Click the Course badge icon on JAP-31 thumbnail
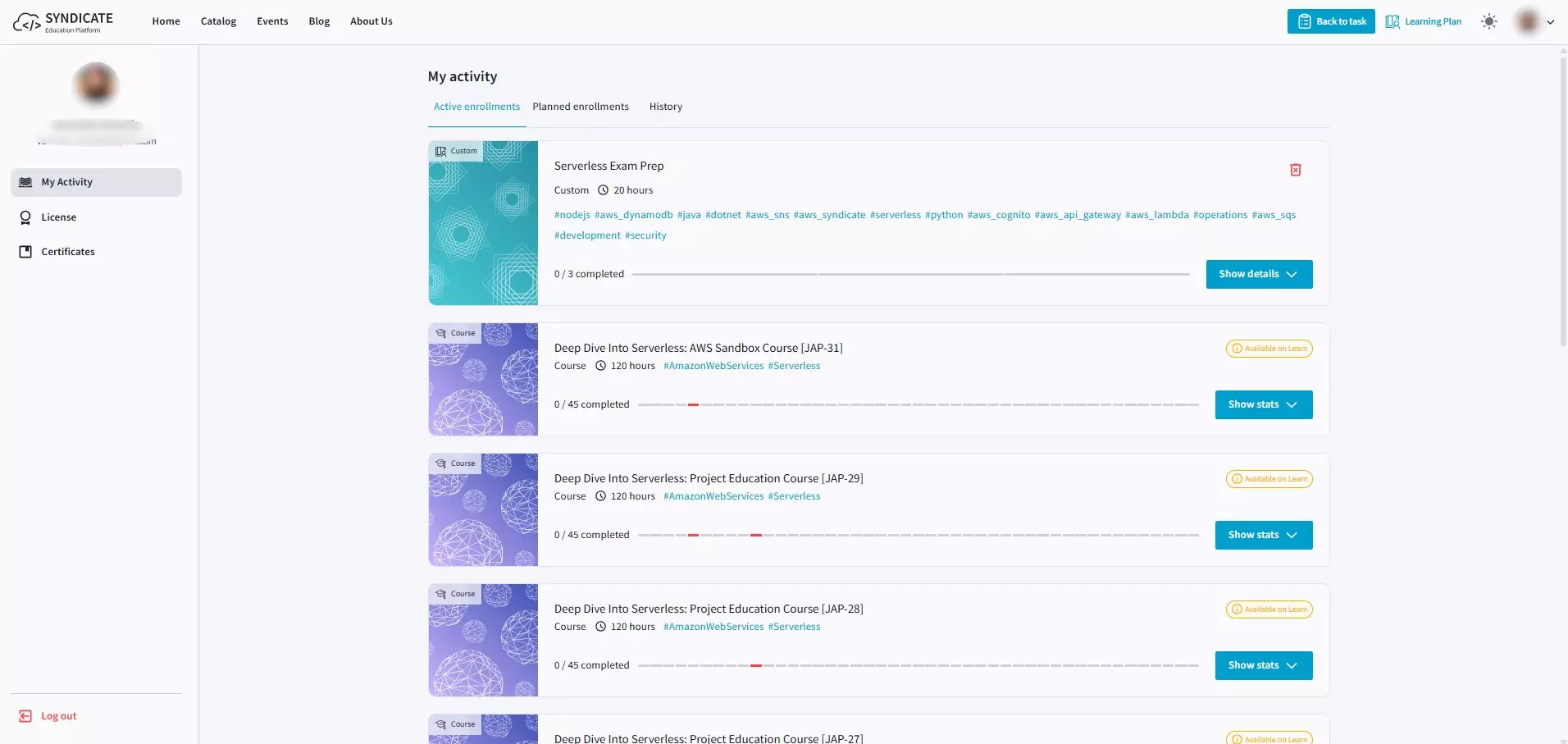The width and height of the screenshot is (1568, 744). (x=440, y=333)
